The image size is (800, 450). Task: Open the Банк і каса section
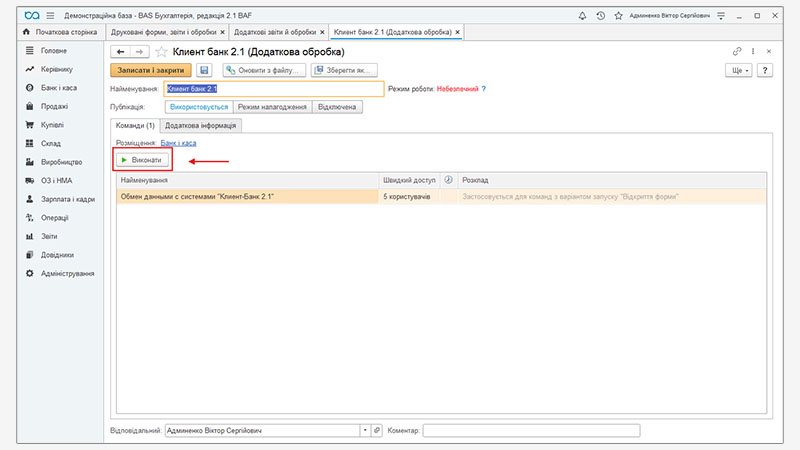57,89
